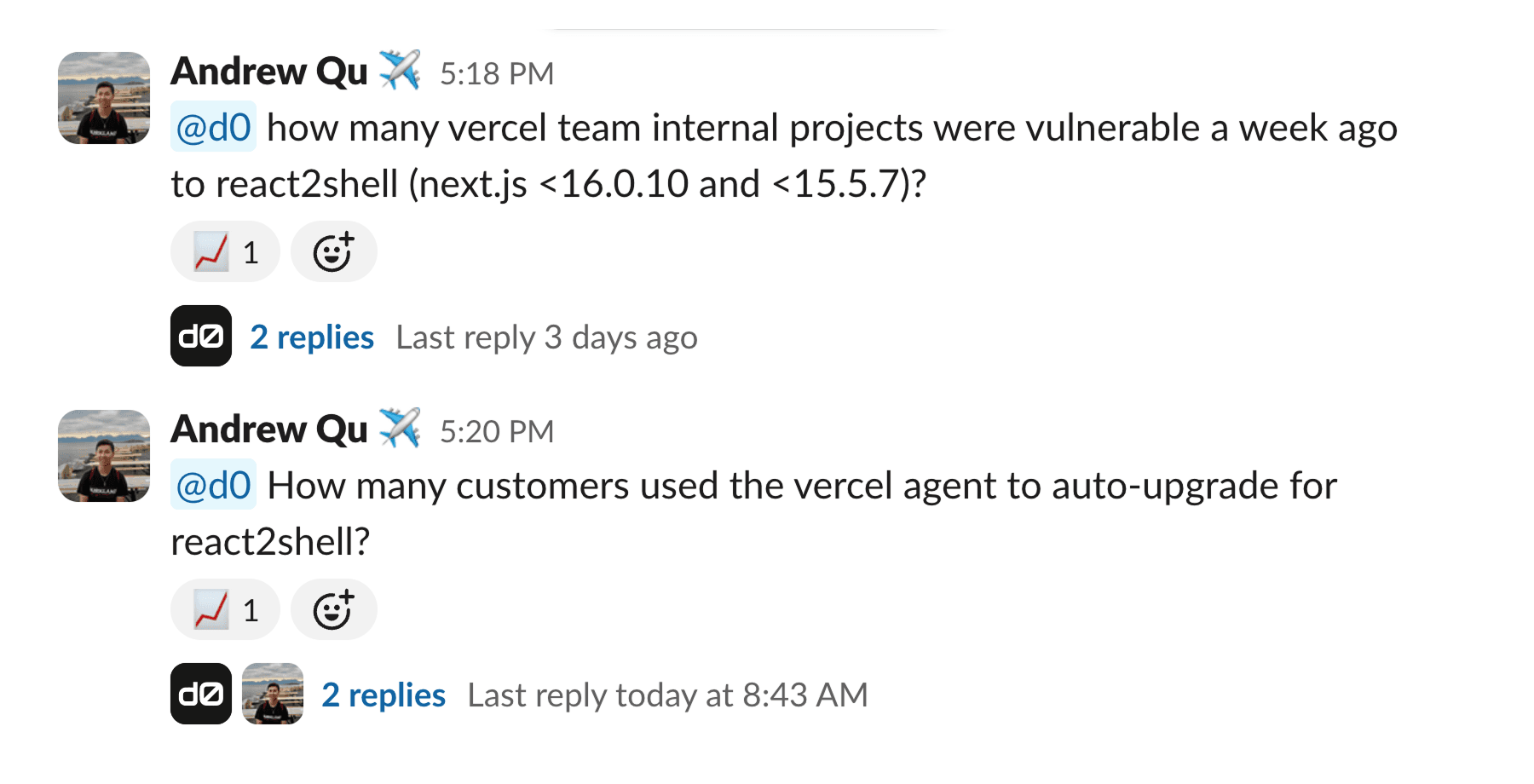
Task: Click the @d0 mention in the 5:20 PM message
Action: (213, 486)
